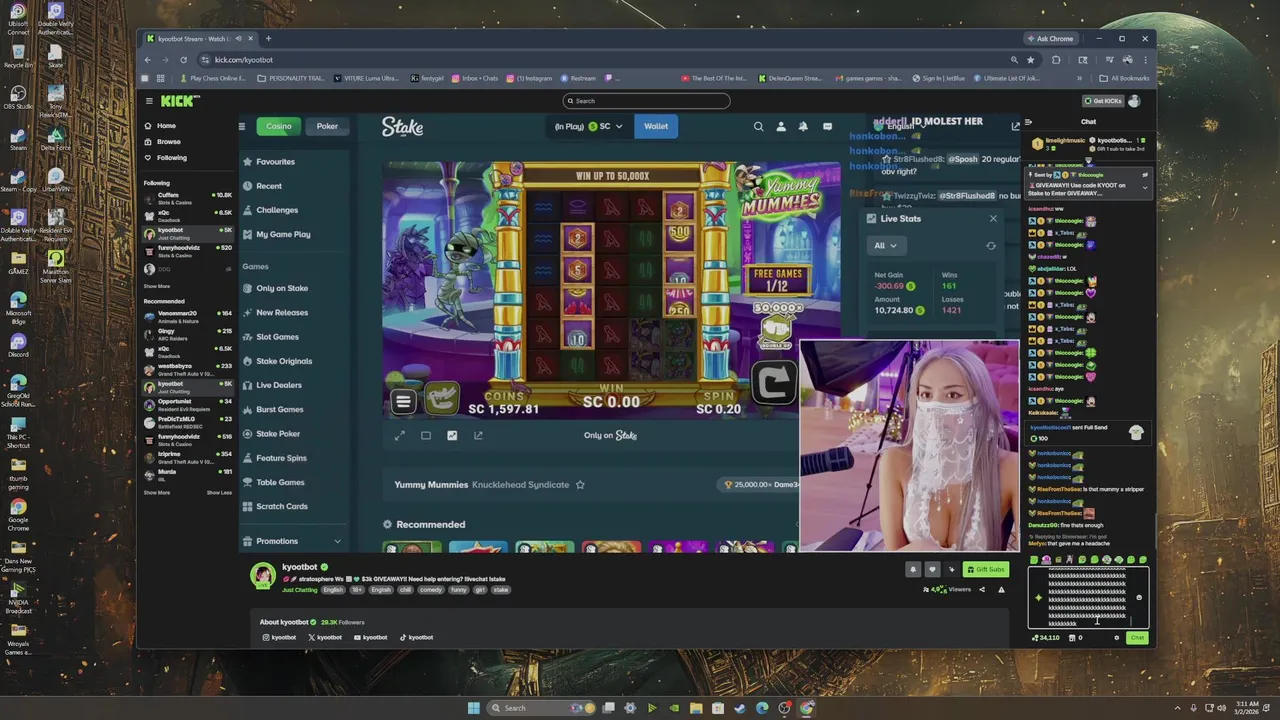Click Stake sidebar hamburger icon

click(241, 126)
